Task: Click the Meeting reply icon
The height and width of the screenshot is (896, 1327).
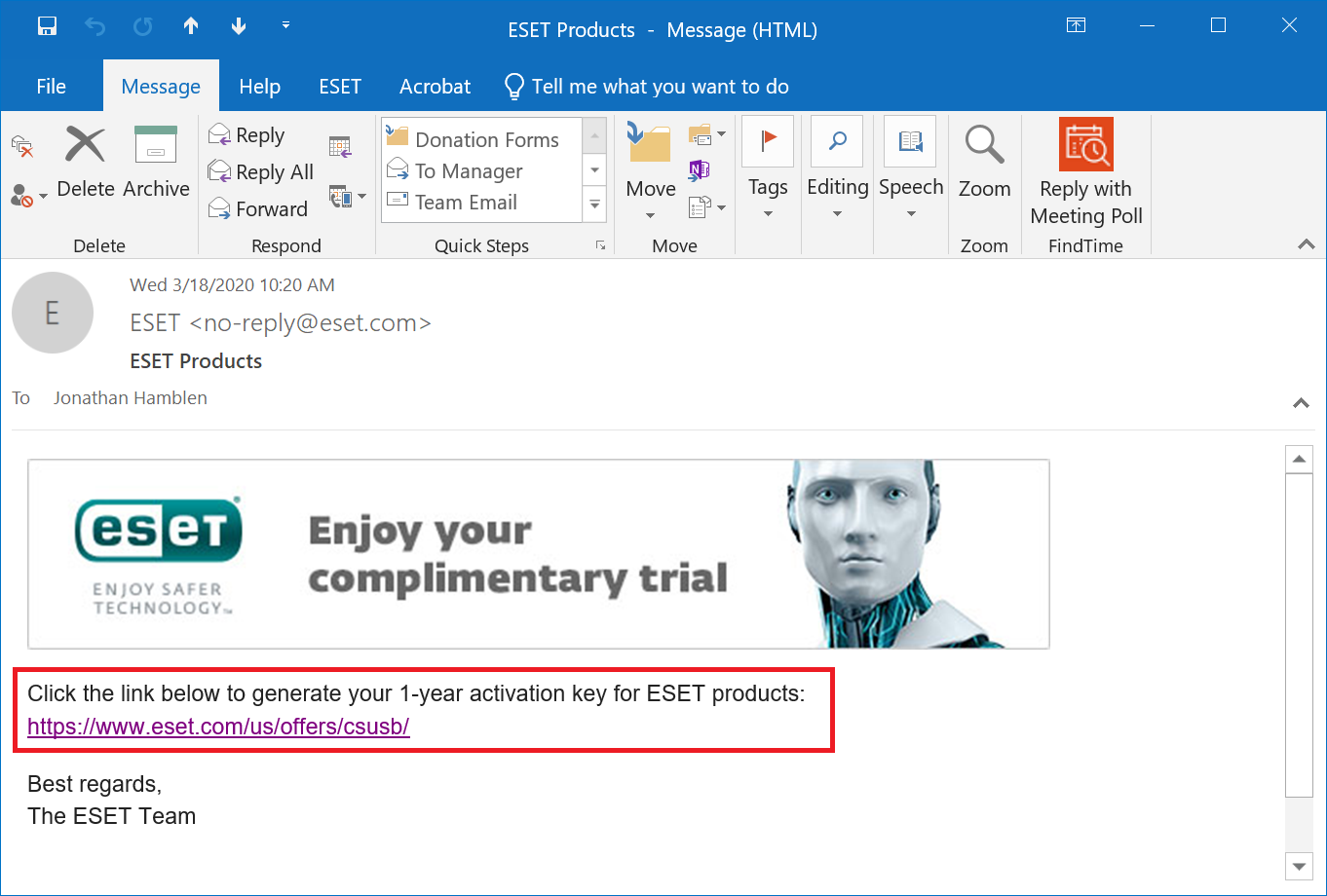Action: coord(340,147)
